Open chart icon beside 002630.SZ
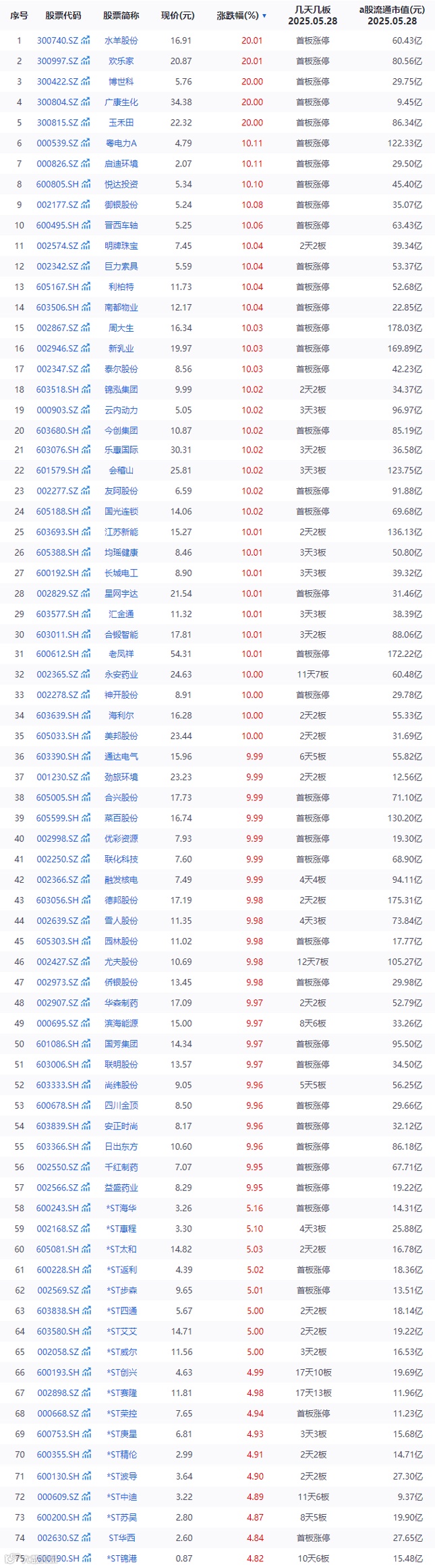This screenshot has width=435, height=1568. coord(86,1538)
